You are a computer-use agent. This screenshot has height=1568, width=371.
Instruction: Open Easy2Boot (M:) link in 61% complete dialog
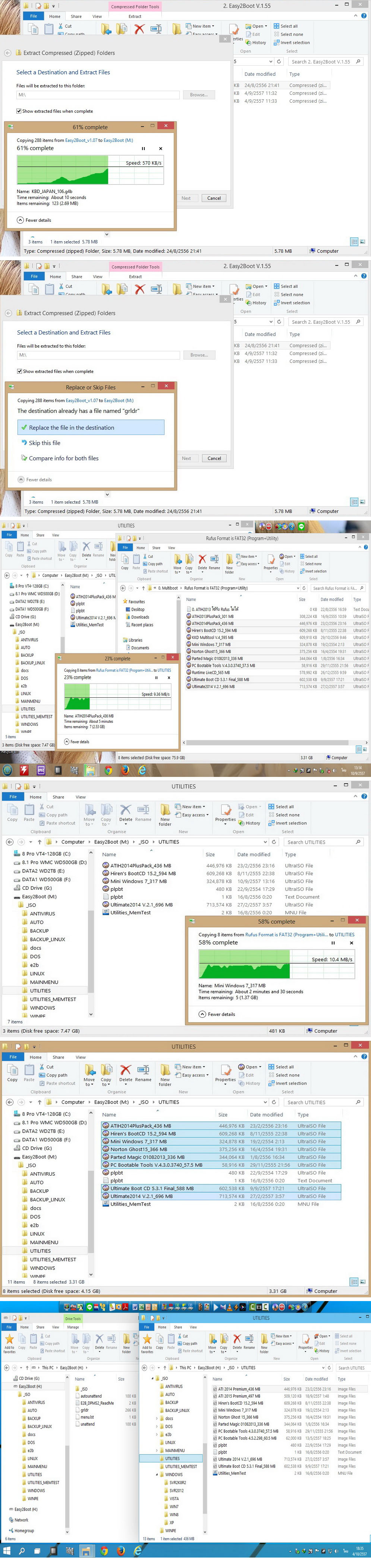[118, 140]
